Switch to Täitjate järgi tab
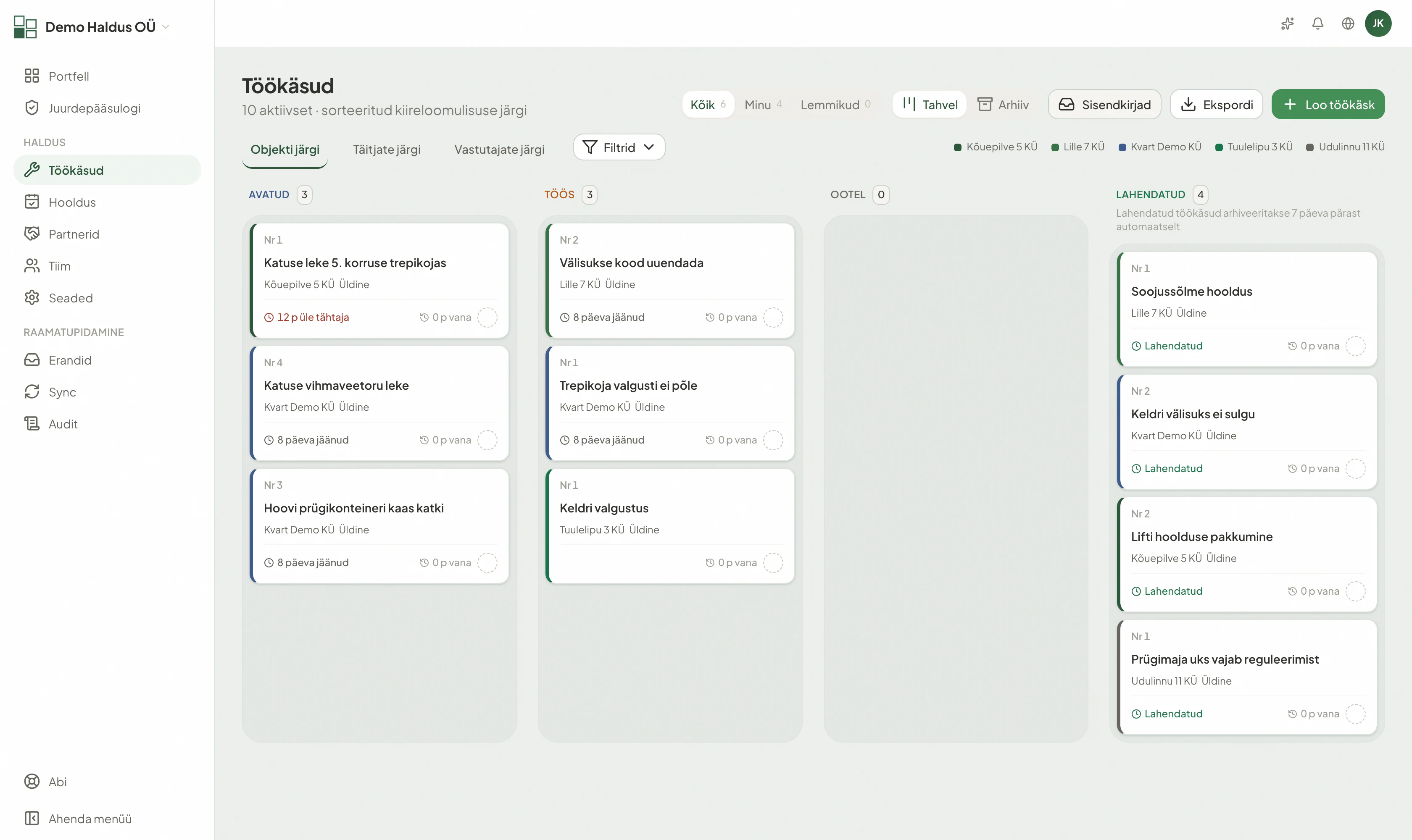 click(386, 150)
